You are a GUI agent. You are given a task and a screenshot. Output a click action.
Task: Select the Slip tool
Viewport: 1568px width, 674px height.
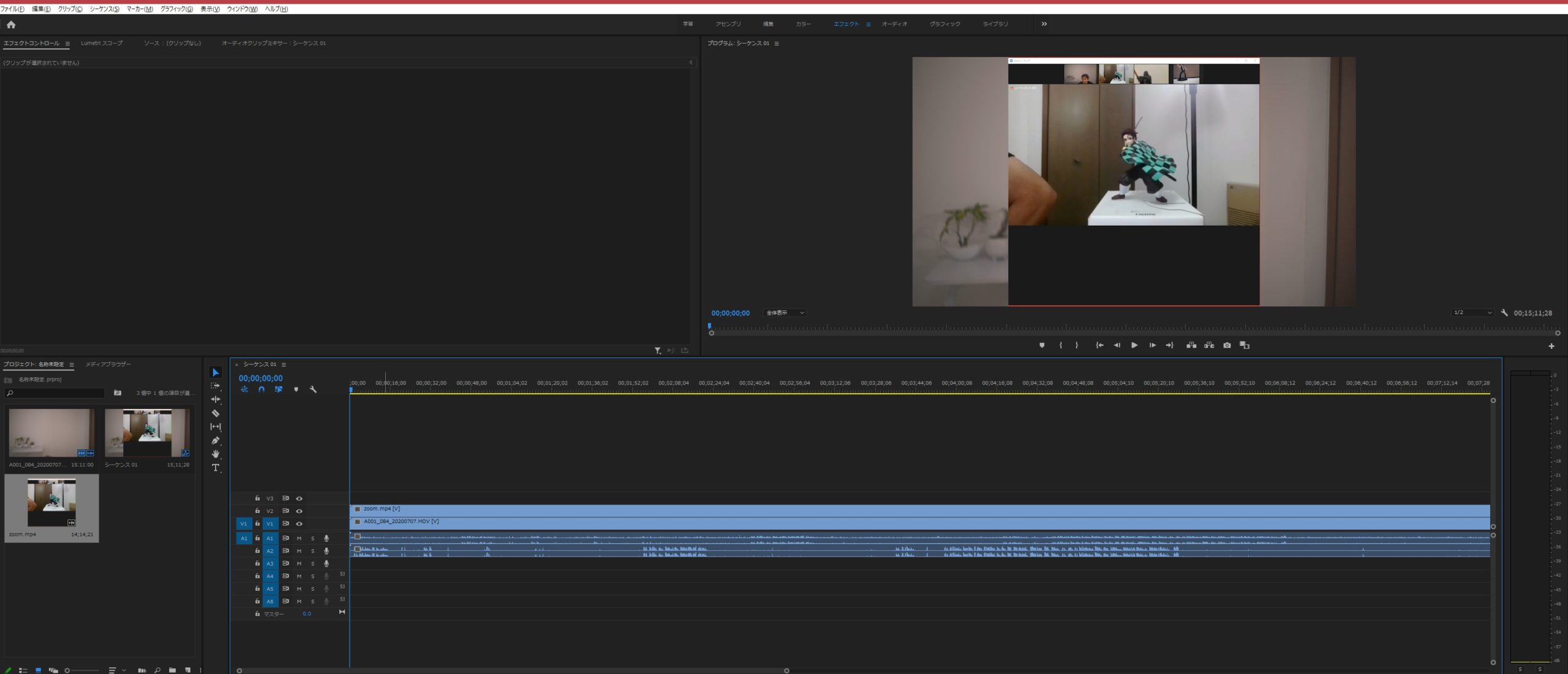(x=216, y=427)
